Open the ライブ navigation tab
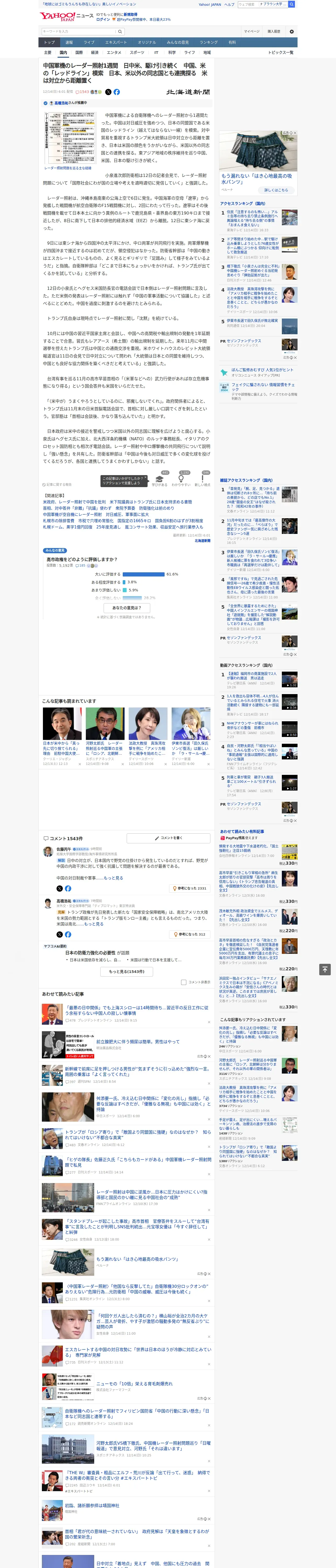 point(89,42)
